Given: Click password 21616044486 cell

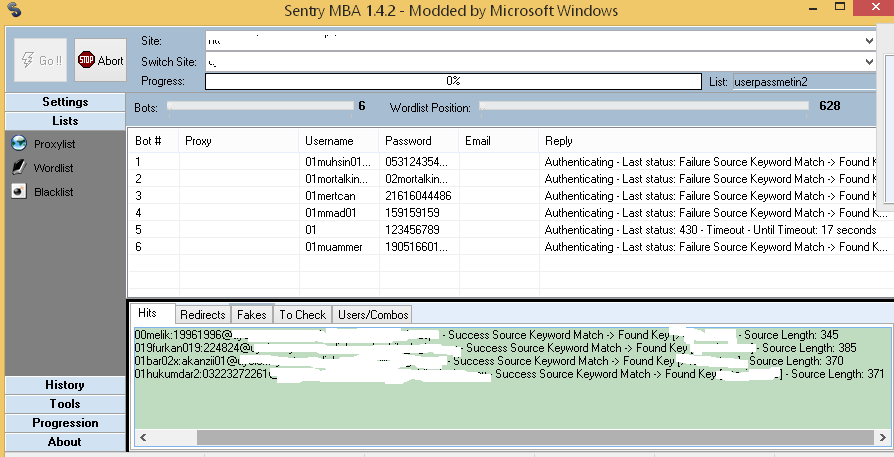Looking at the screenshot, I should coord(418,196).
